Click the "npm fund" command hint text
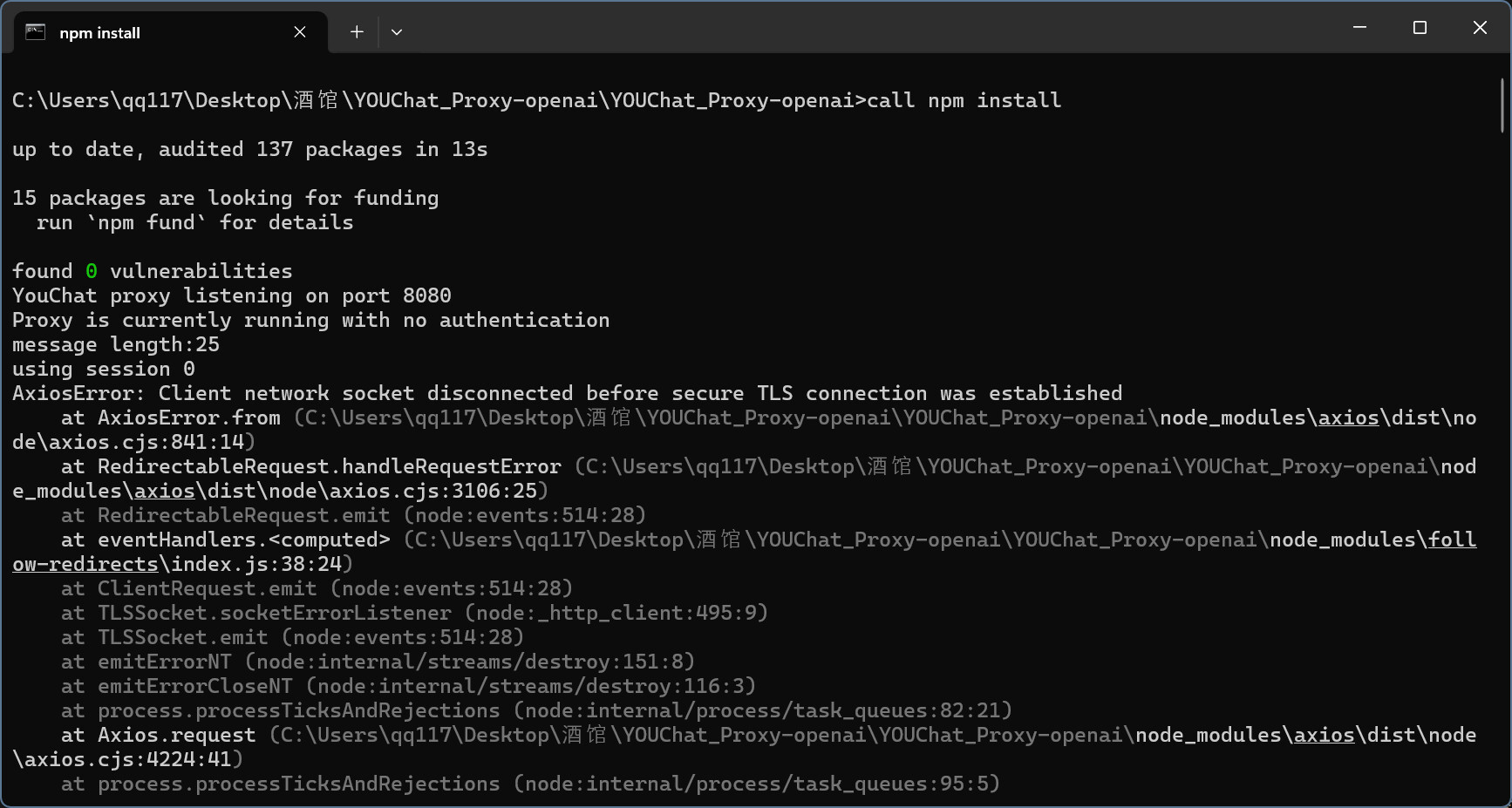 pos(146,223)
